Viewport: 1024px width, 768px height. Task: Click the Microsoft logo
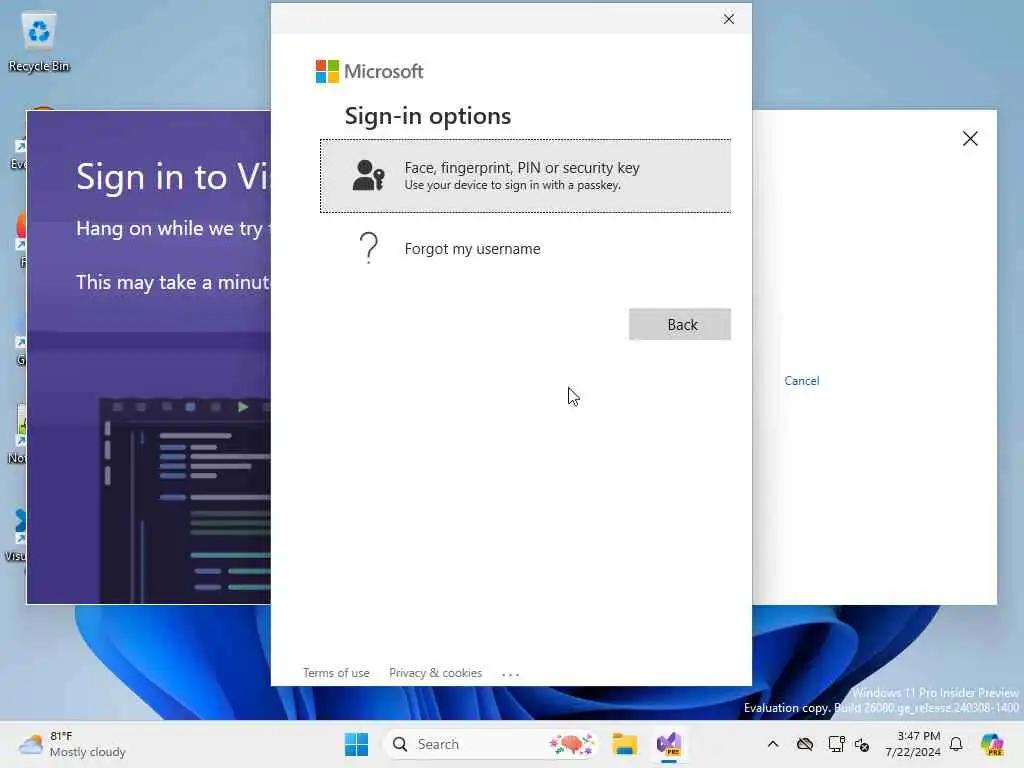point(370,71)
